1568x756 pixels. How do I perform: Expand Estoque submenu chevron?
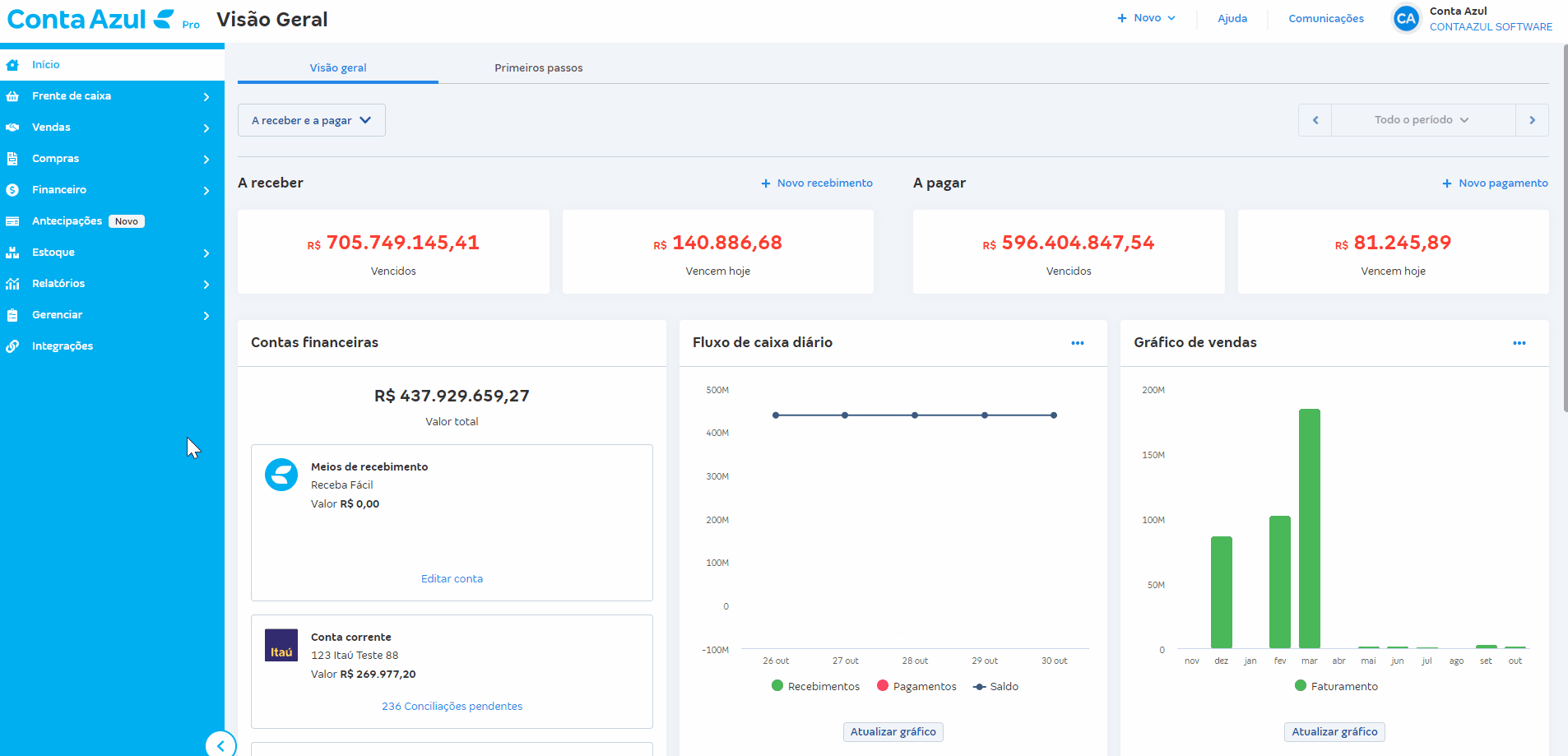click(x=206, y=253)
